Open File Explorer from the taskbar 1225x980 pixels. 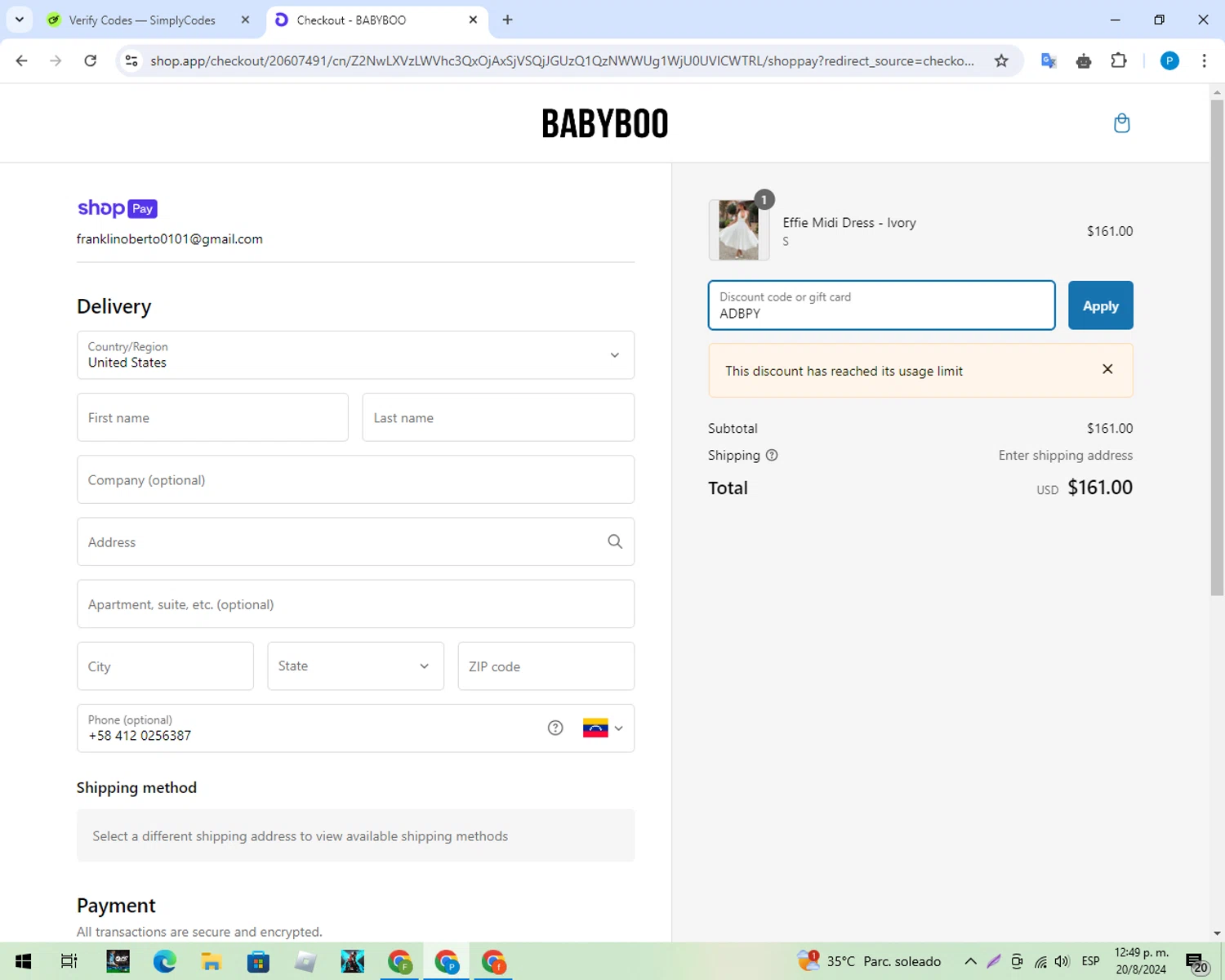[212, 961]
